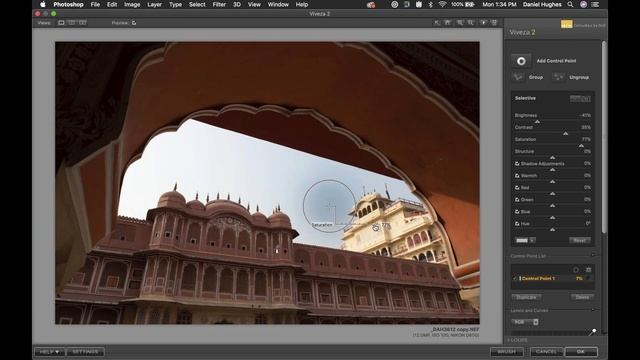Click the first zoom magnifier tool icon

(460, 23)
